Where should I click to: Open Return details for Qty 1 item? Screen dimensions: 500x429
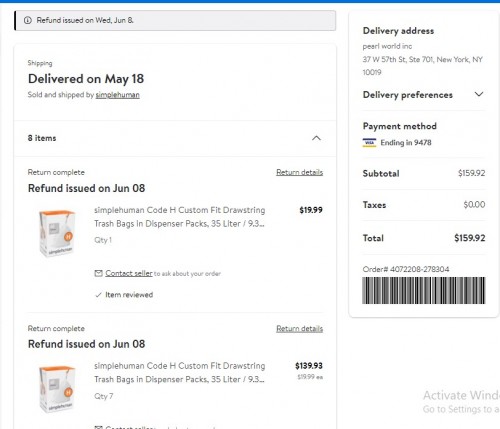[299, 172]
